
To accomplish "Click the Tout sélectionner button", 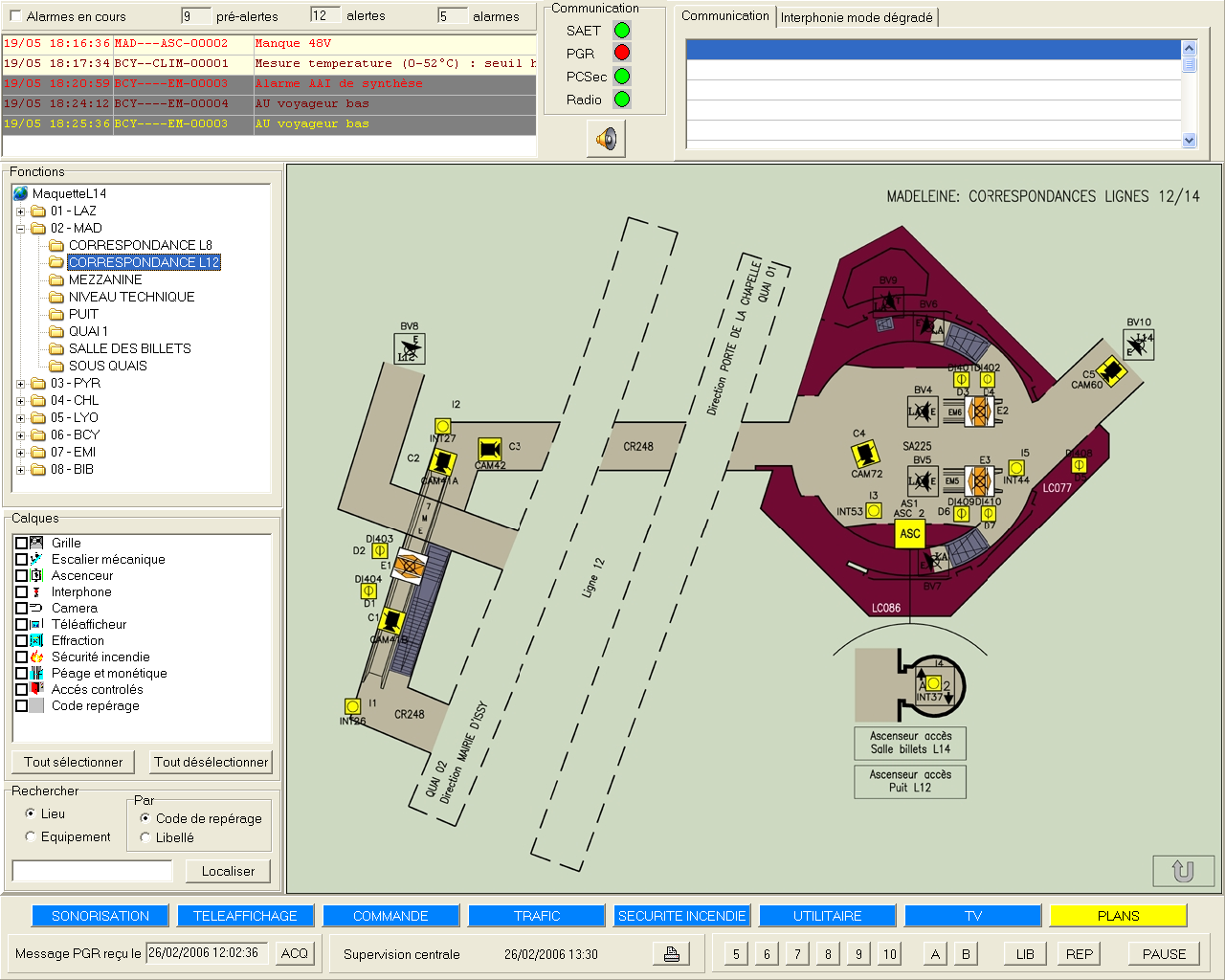I will 74,762.
